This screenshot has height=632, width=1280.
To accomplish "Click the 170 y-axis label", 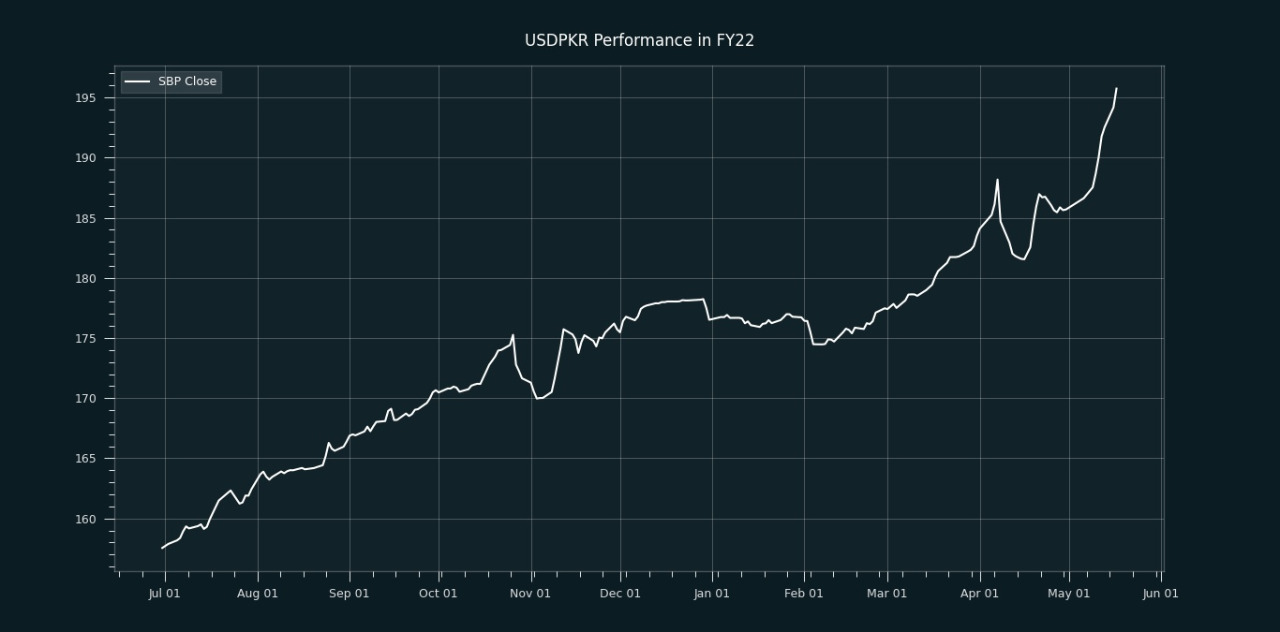I will click(86, 399).
